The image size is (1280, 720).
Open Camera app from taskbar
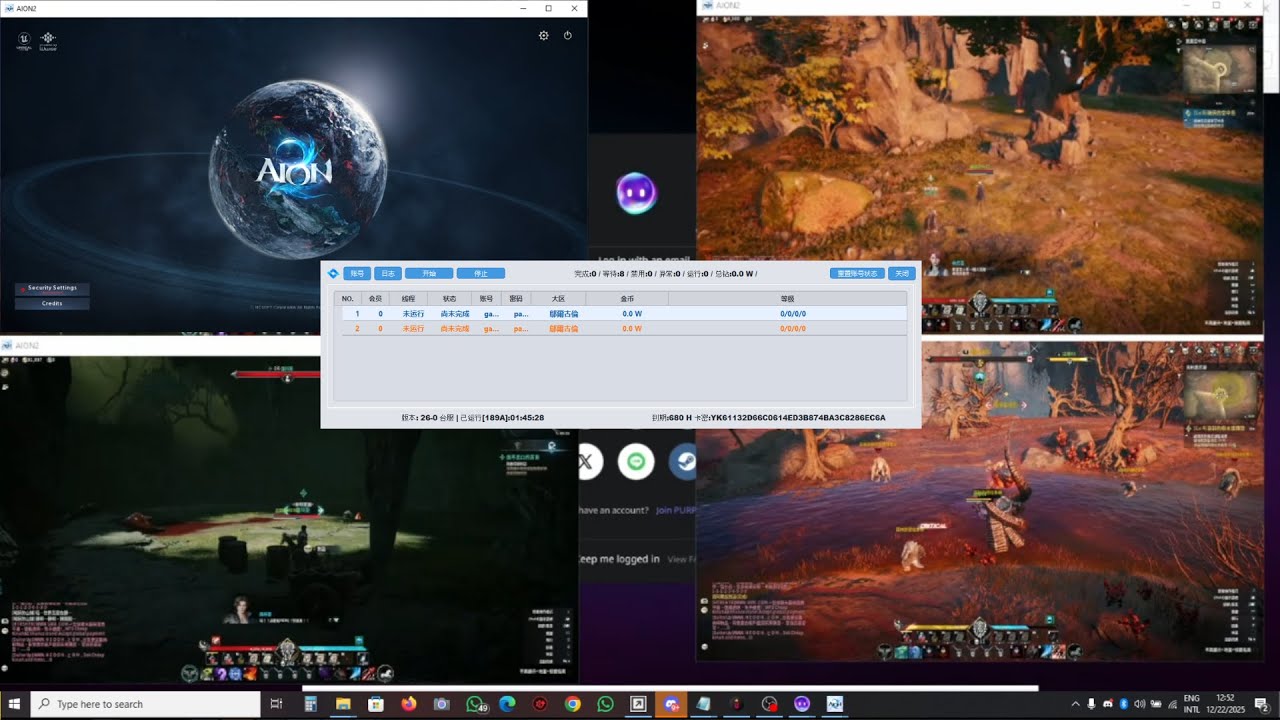tap(441, 704)
